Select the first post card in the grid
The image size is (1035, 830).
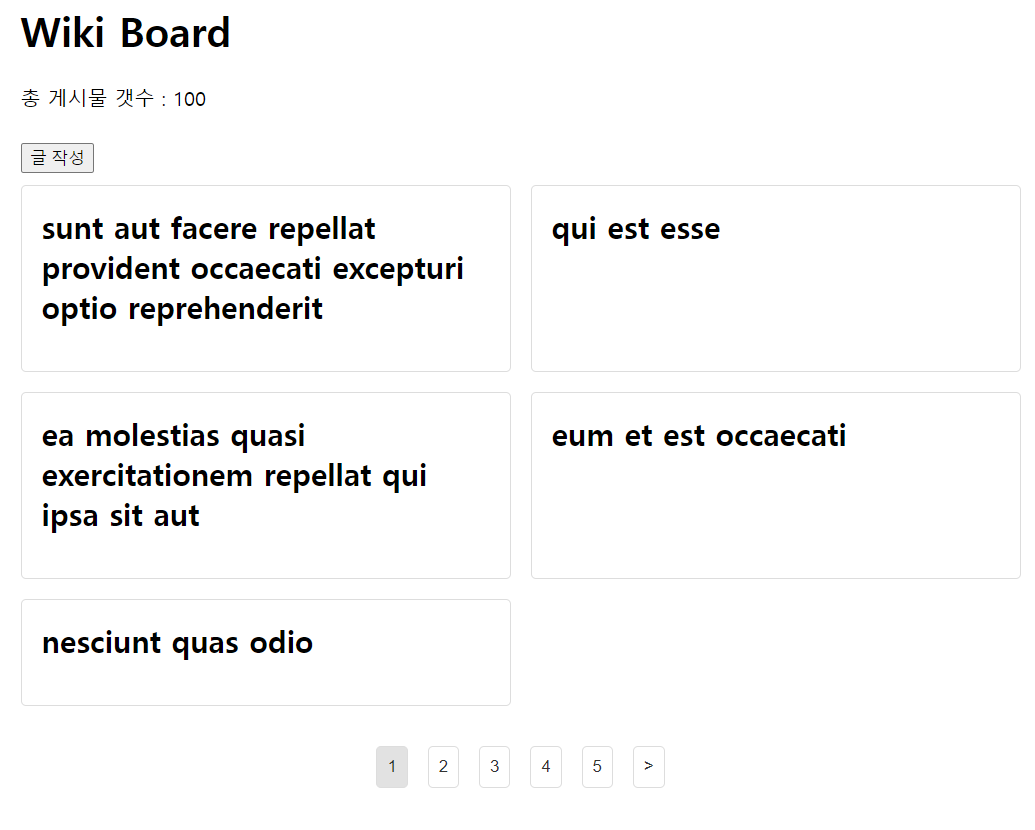pyautogui.click(x=265, y=278)
